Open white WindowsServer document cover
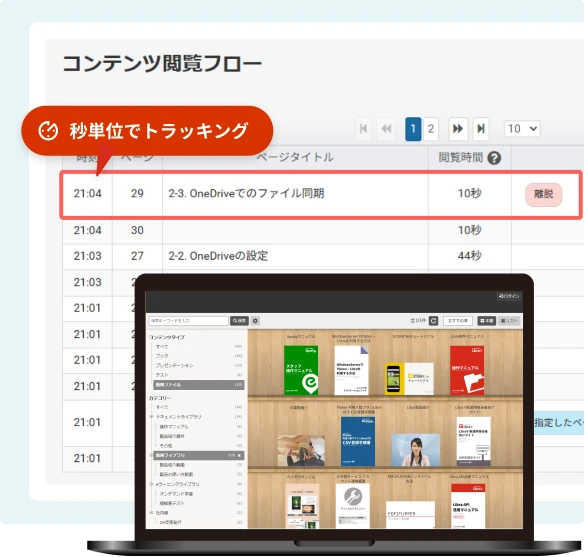The height and width of the screenshot is (557, 584). click(351, 370)
